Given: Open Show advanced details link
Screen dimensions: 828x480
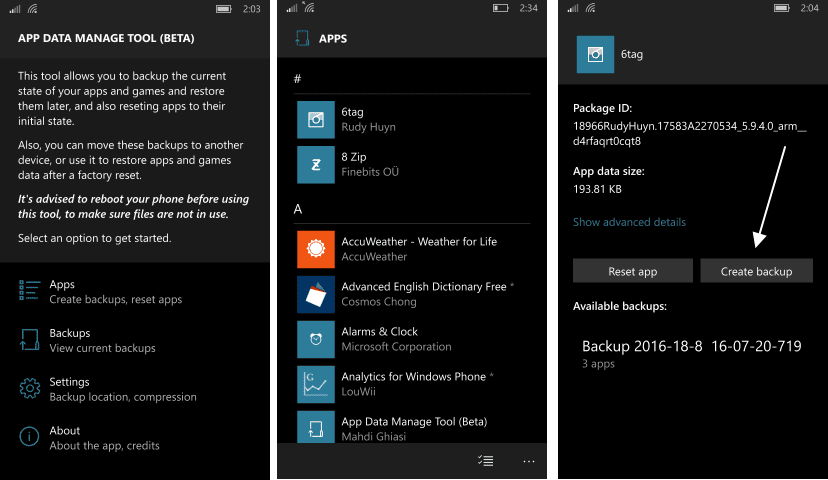Looking at the screenshot, I should pos(629,222).
